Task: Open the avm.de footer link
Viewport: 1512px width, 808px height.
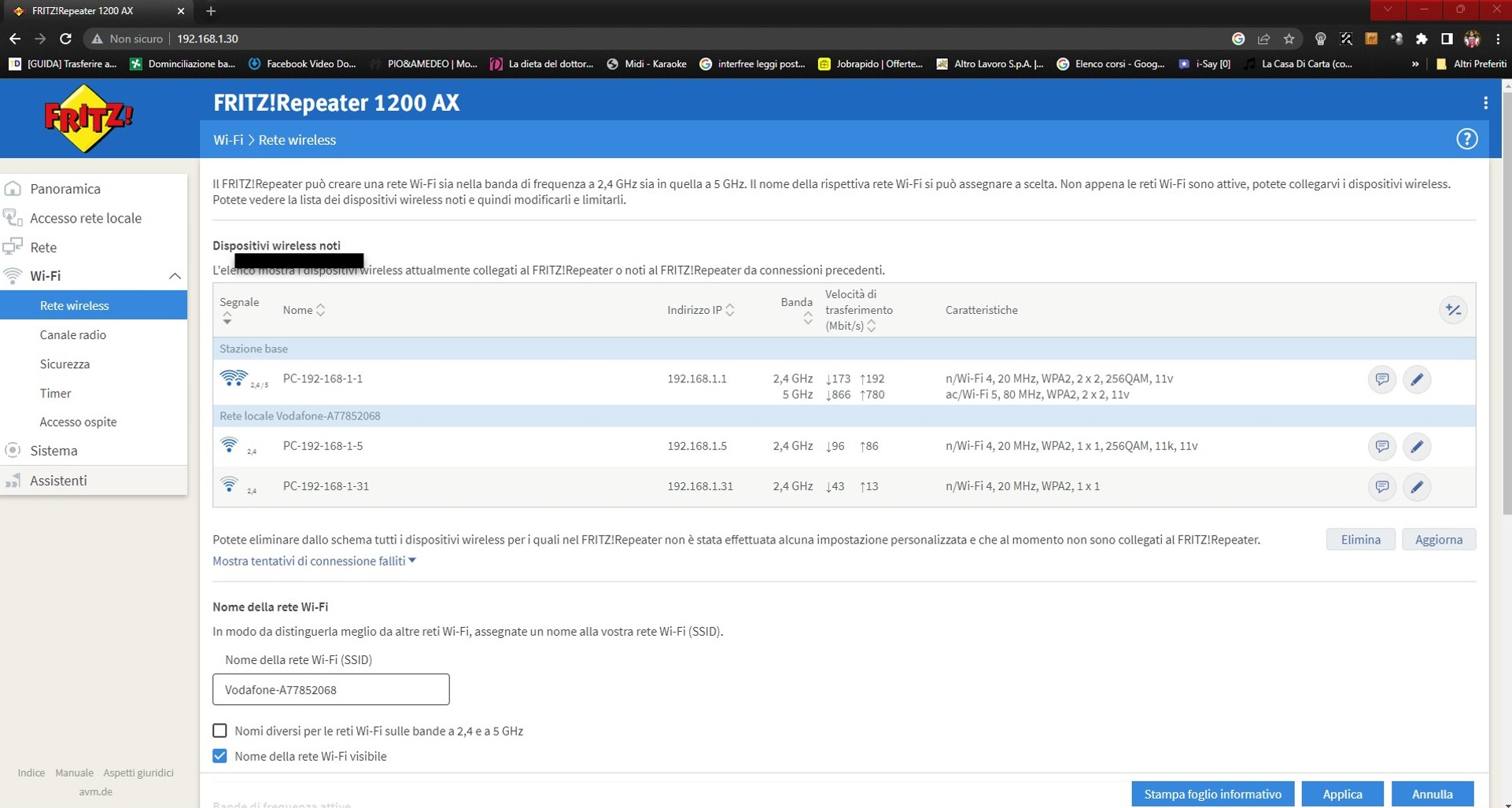Action: 95,791
